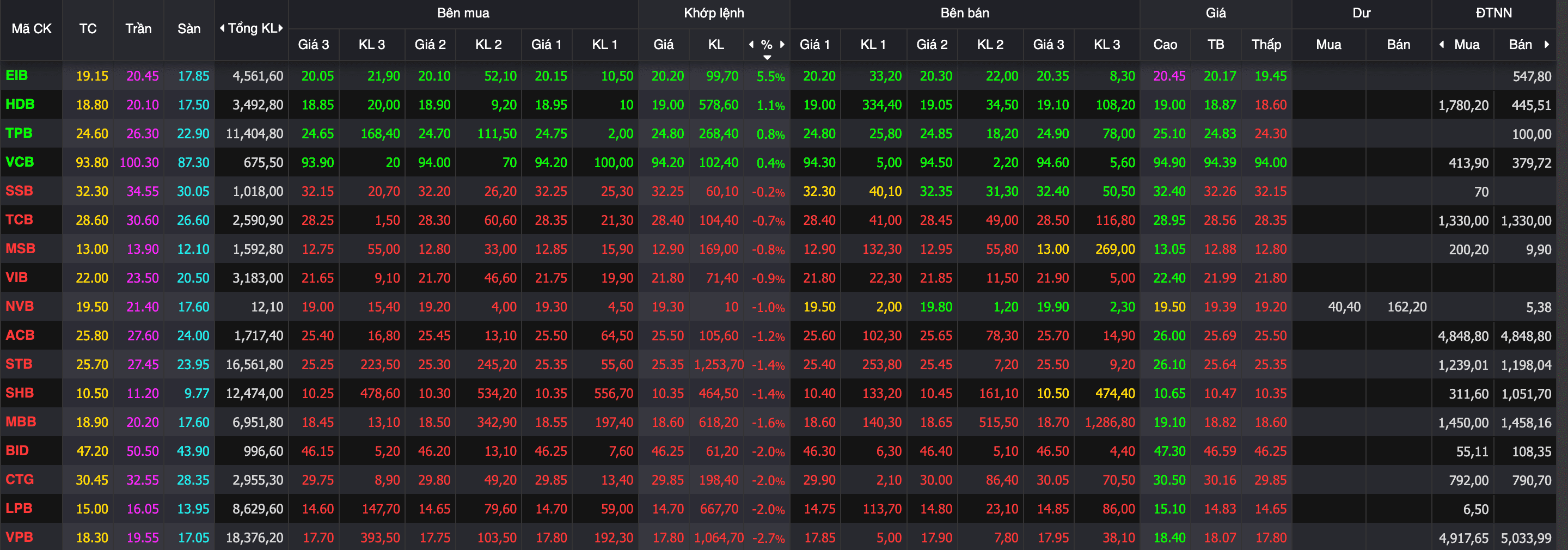Open TPB stock symbol

19,133
